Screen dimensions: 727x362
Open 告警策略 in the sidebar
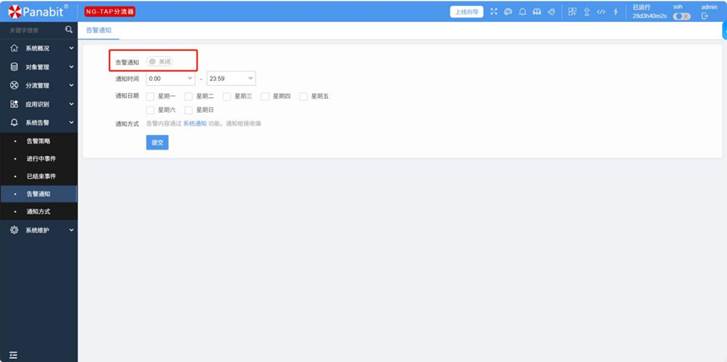click(39, 141)
